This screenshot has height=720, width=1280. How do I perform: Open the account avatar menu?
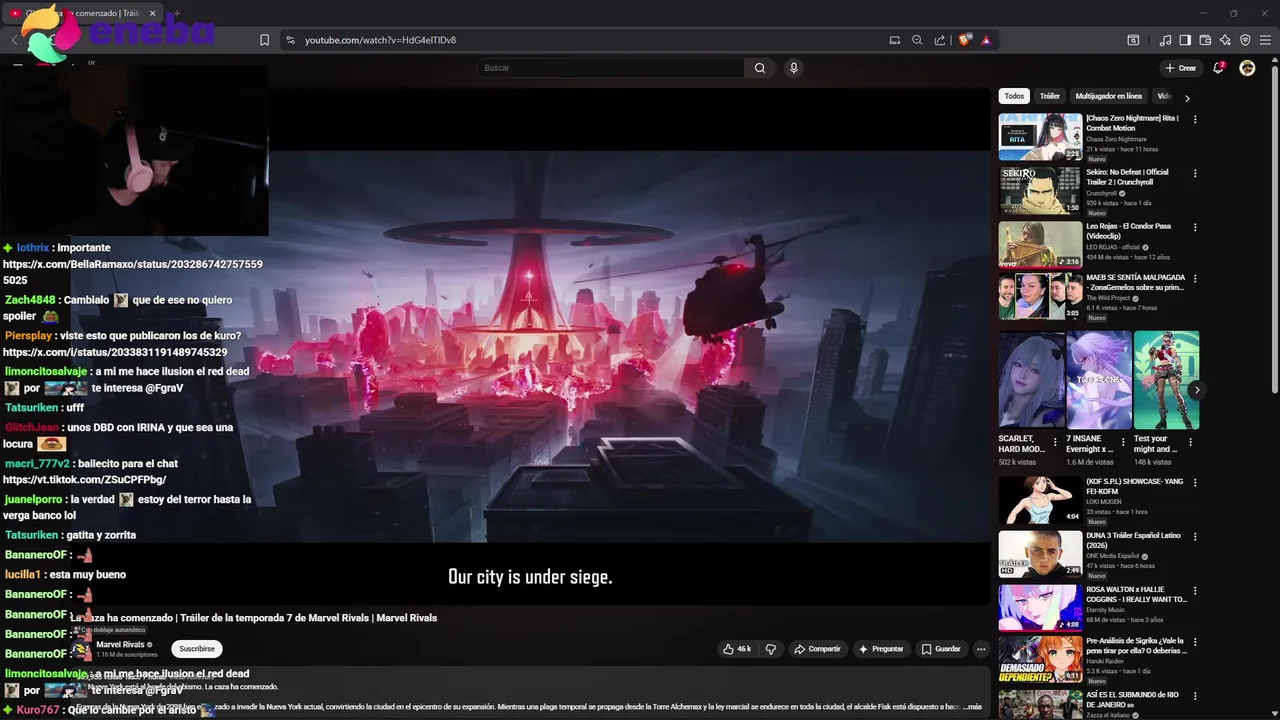pos(1247,68)
